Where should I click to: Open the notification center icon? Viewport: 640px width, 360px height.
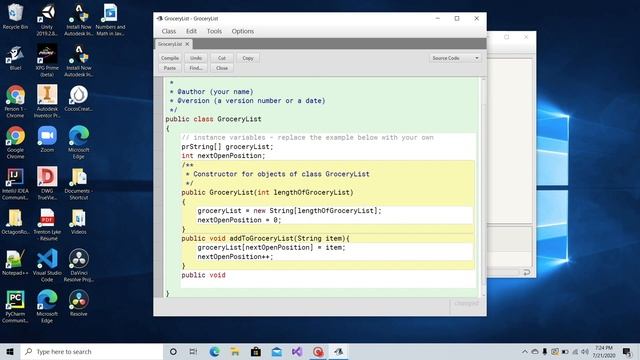pos(627,351)
